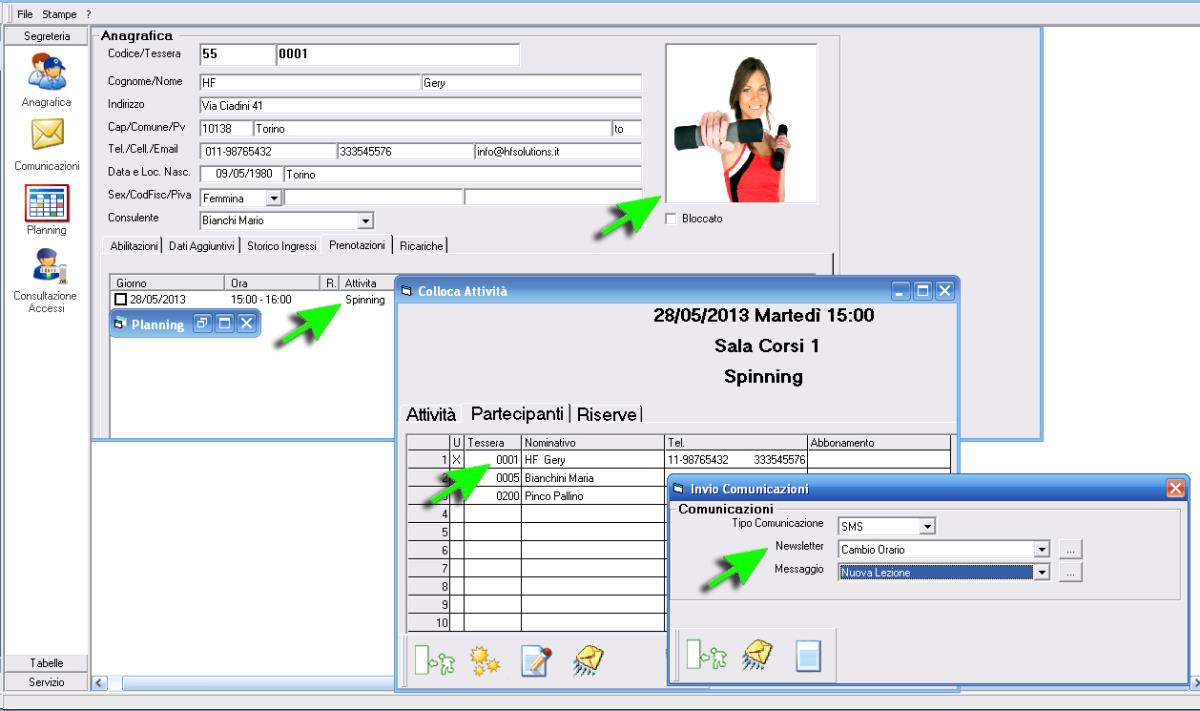
Task: Open the Newsletter Cambio Orario dropdown
Action: pyautogui.click(x=1041, y=549)
